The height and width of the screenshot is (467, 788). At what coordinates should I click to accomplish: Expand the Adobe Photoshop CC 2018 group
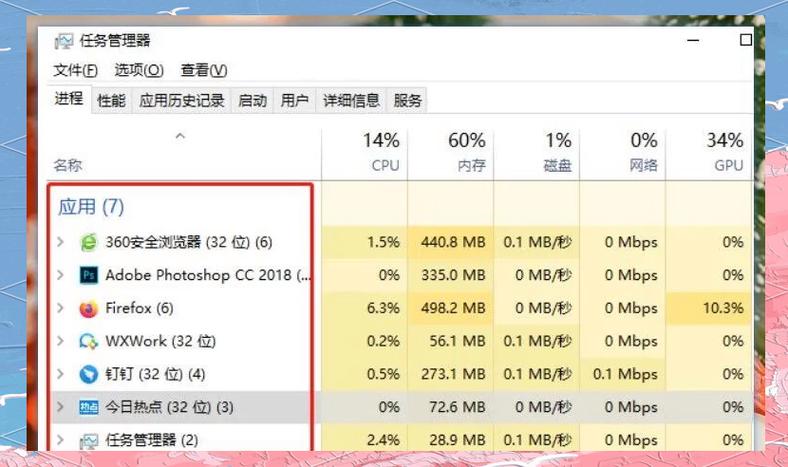pyautogui.click(x=60, y=275)
